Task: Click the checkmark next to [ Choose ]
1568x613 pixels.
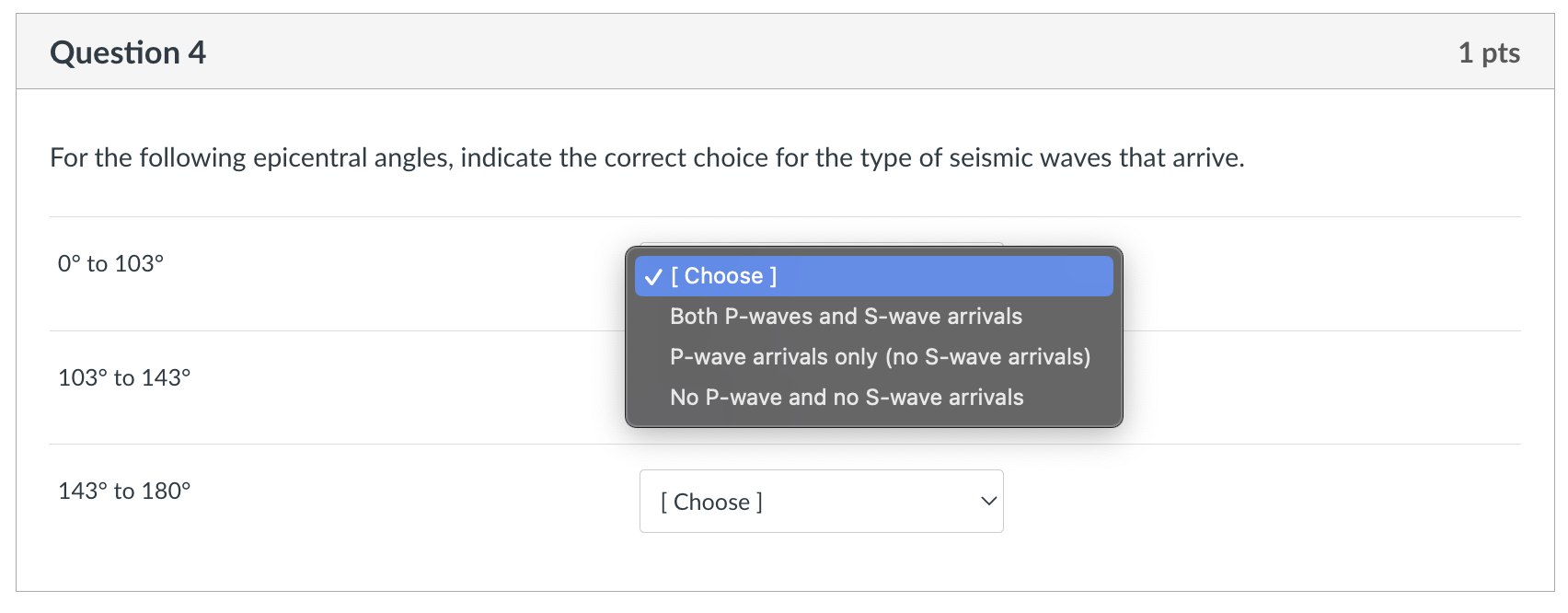Action: coord(652,274)
